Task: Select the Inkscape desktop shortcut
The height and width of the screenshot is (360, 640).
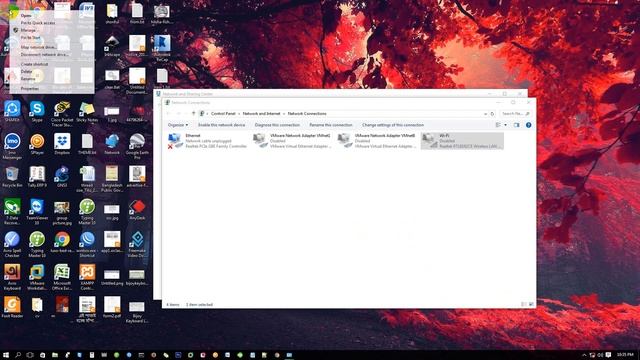Action: coord(112,46)
